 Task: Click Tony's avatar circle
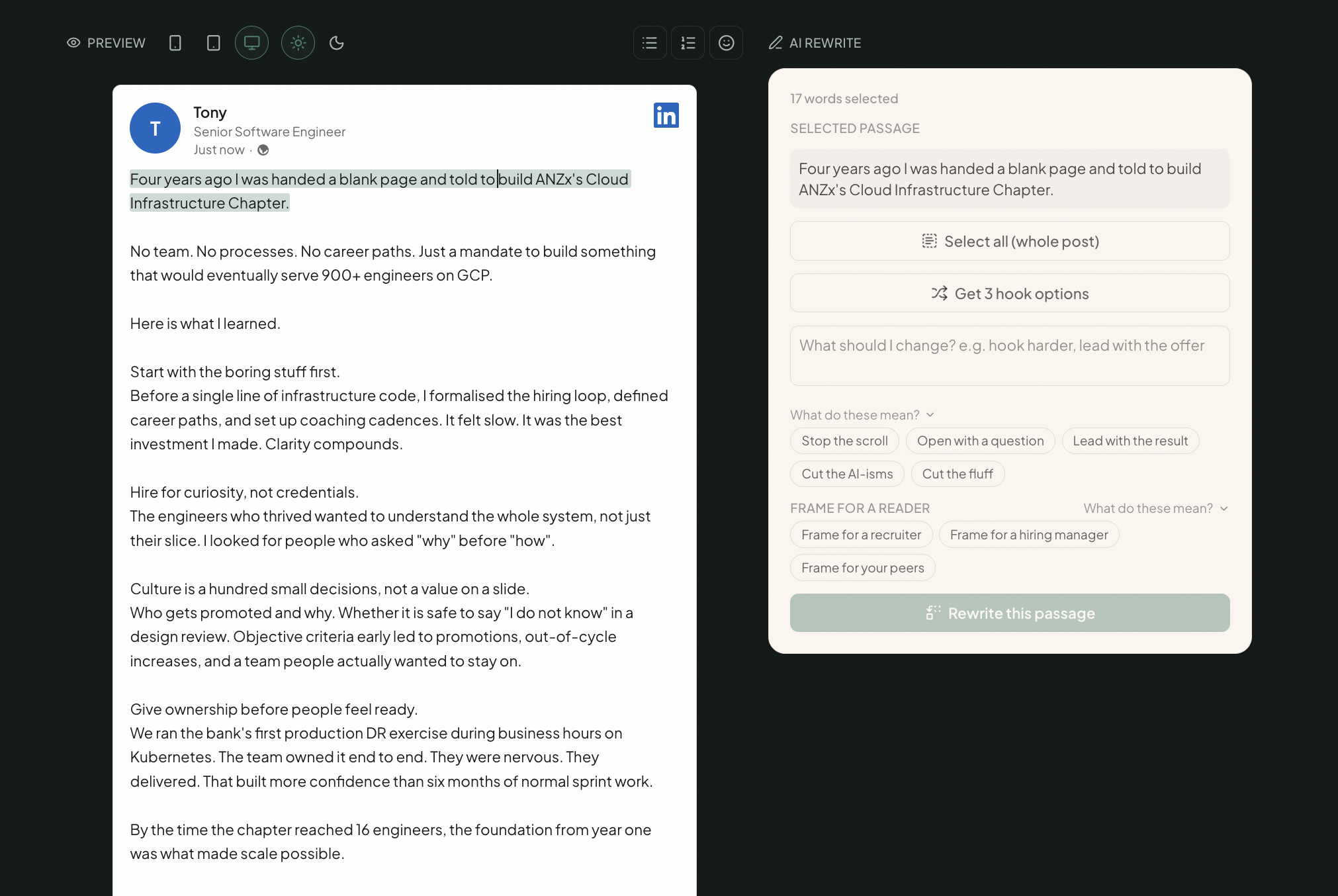[x=155, y=128]
